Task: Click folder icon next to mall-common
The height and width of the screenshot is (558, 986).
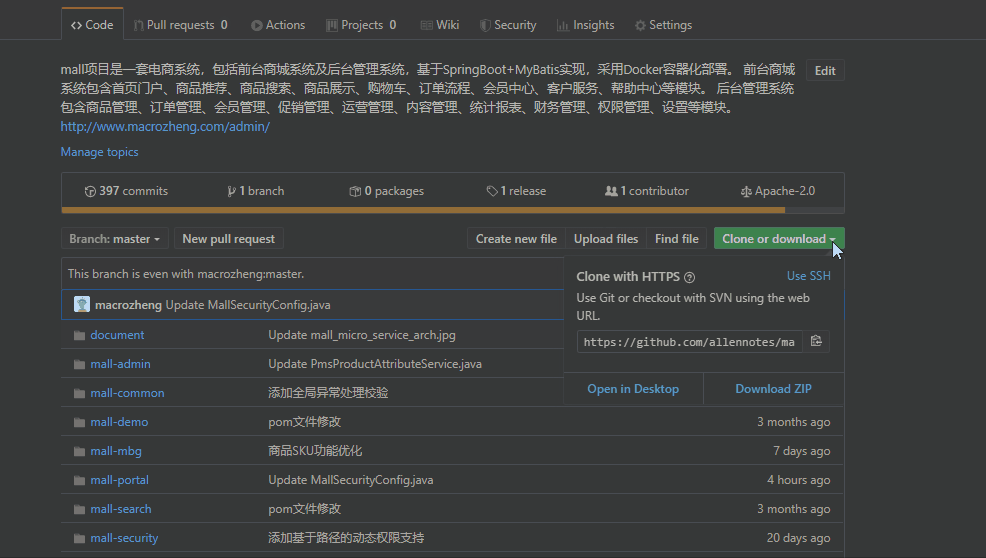Action: click(79, 393)
